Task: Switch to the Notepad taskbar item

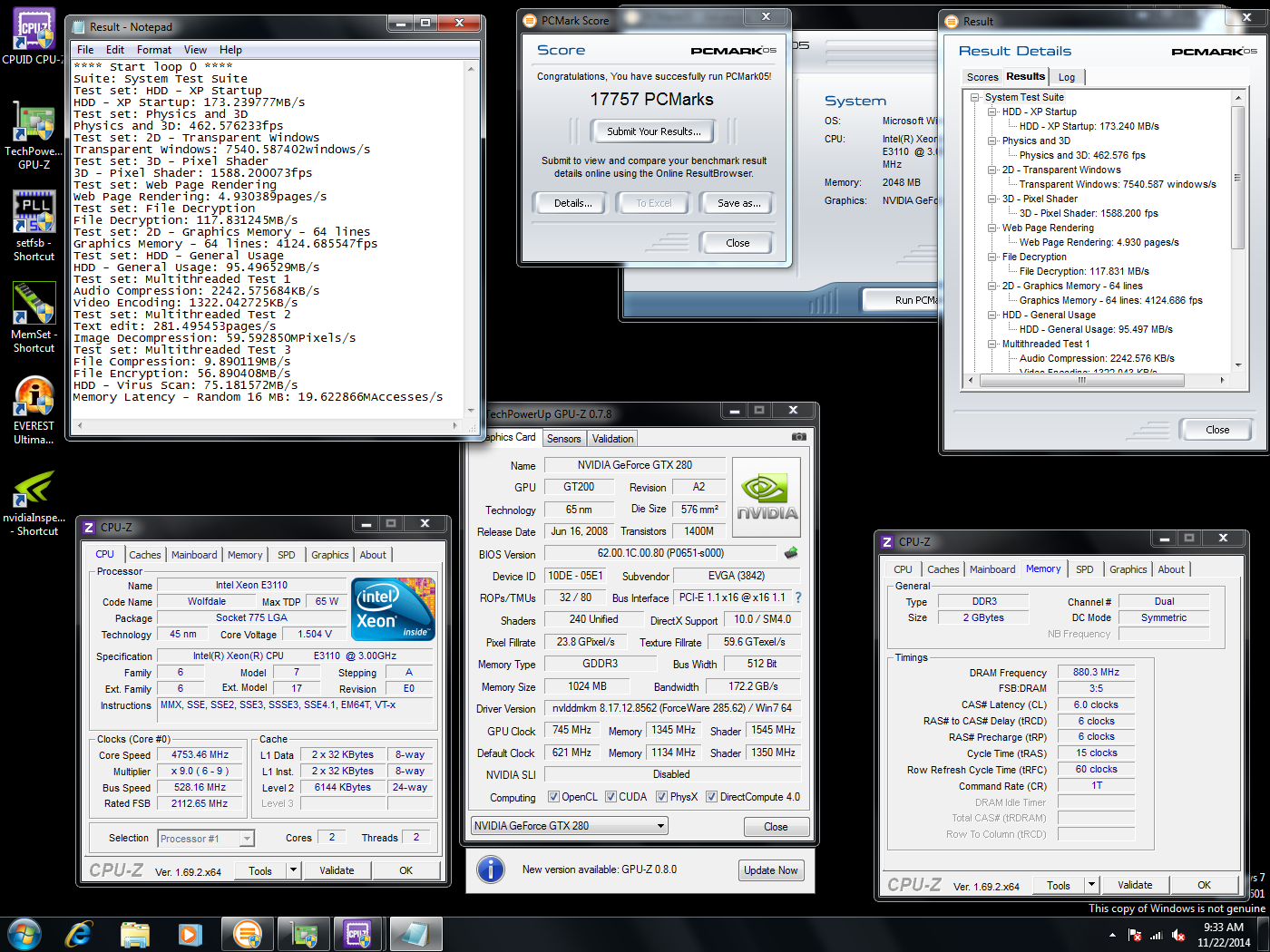Action: point(415,934)
